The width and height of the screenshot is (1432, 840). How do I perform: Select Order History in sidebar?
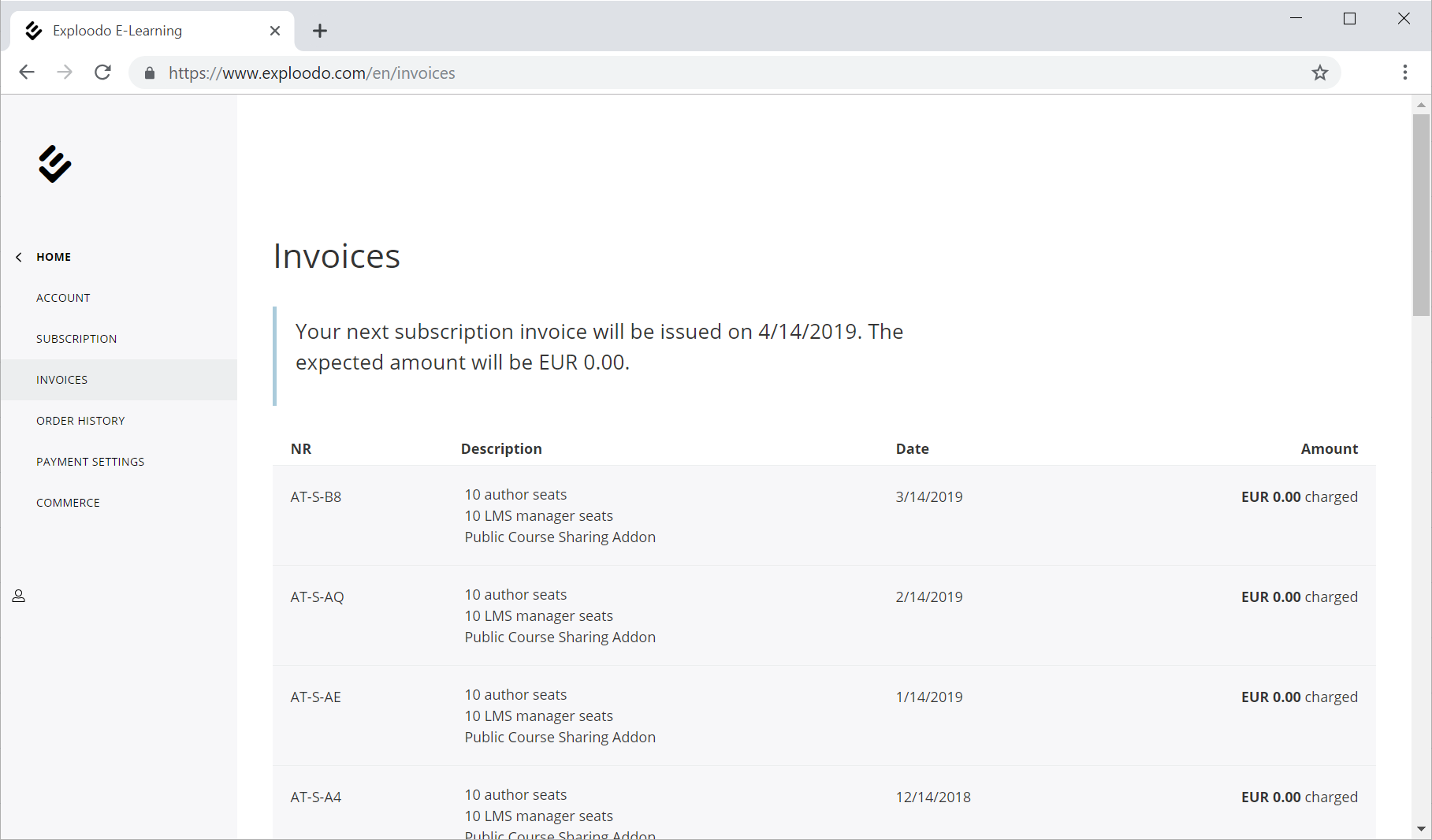tap(80, 421)
